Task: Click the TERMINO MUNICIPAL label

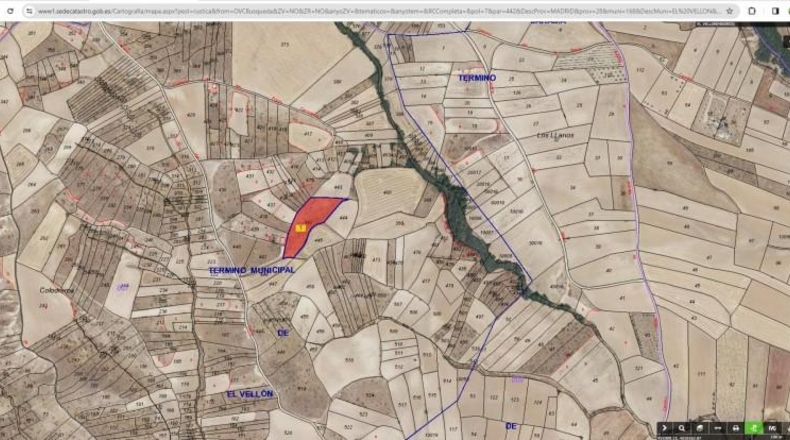Action: (x=252, y=270)
